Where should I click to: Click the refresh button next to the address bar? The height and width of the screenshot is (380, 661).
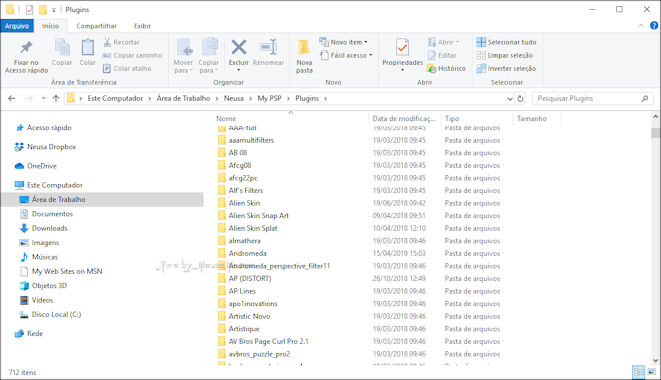click(520, 98)
